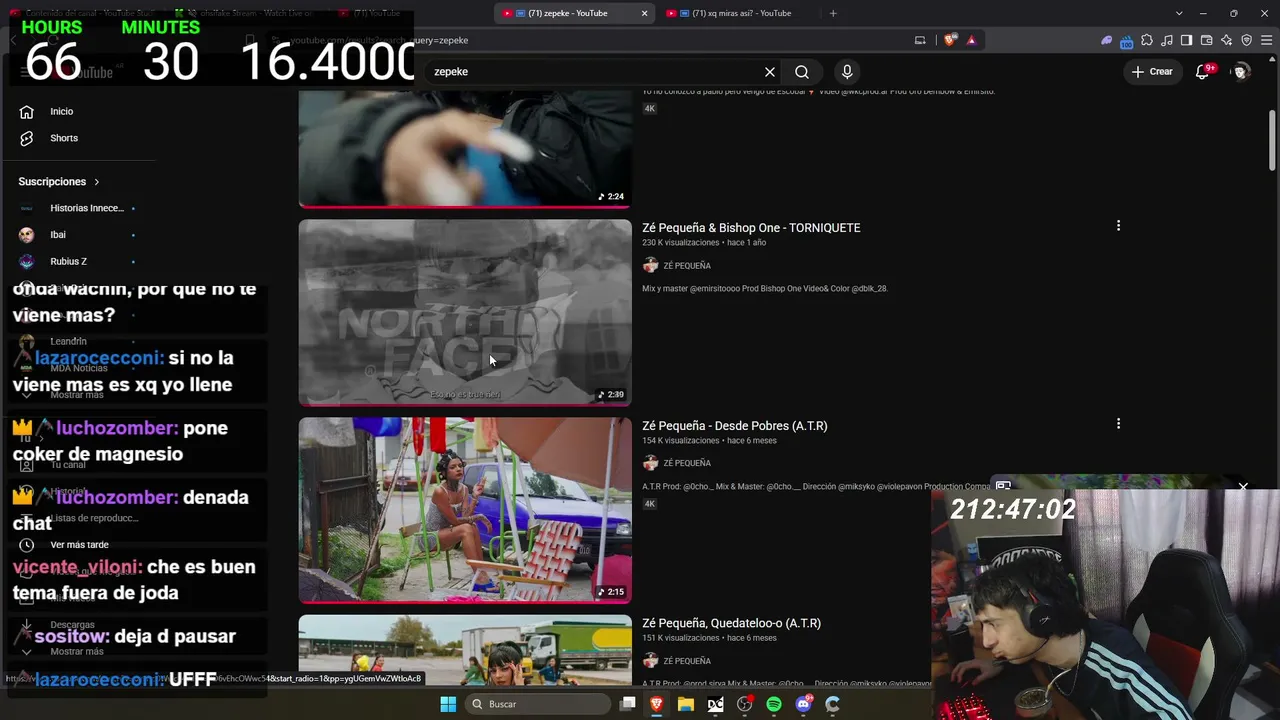Play the TORNIQUETE video thumbnail

click(x=465, y=313)
